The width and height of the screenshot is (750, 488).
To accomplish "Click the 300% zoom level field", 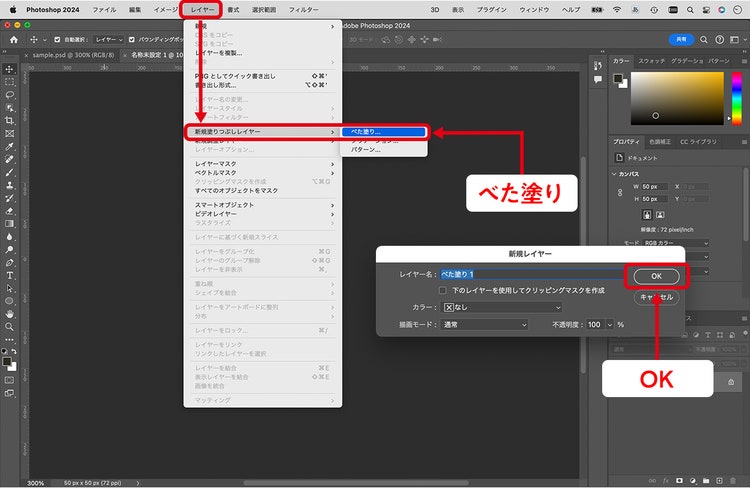I will pos(36,483).
